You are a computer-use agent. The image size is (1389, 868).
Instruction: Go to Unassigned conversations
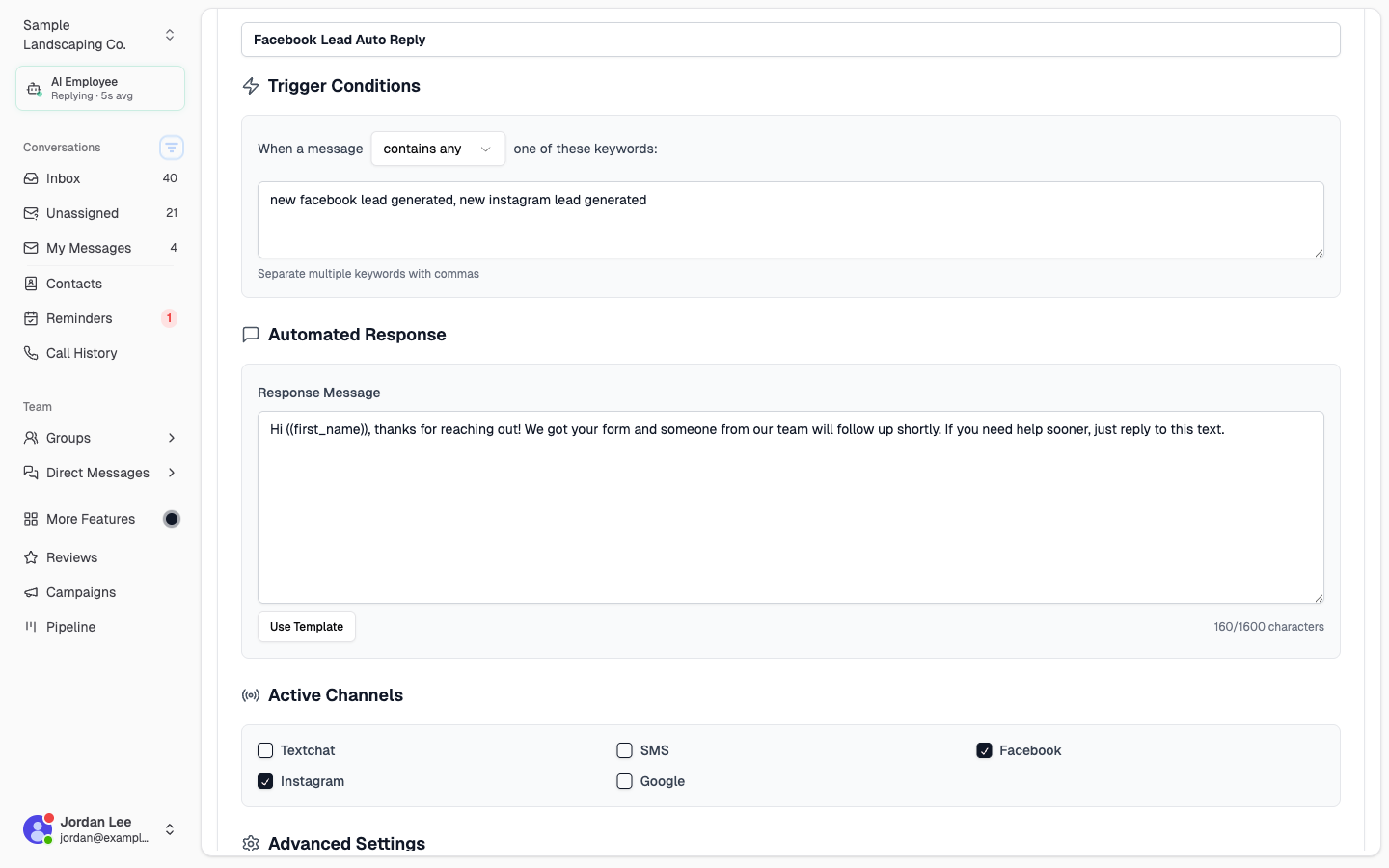pos(100,213)
